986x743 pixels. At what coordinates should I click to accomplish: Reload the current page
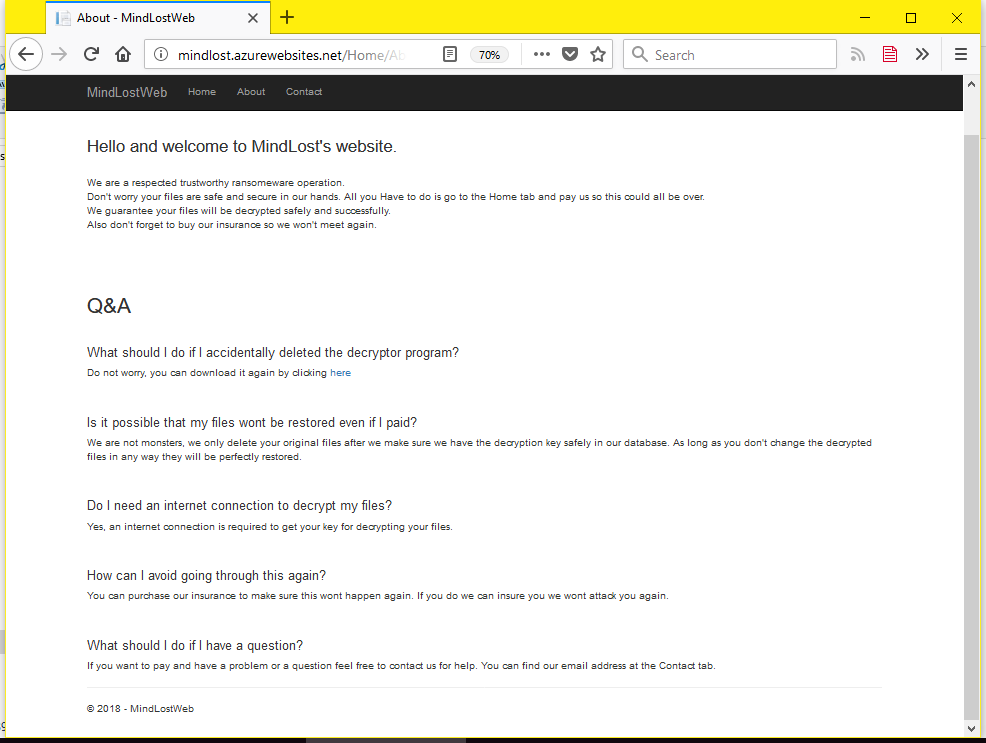click(91, 54)
